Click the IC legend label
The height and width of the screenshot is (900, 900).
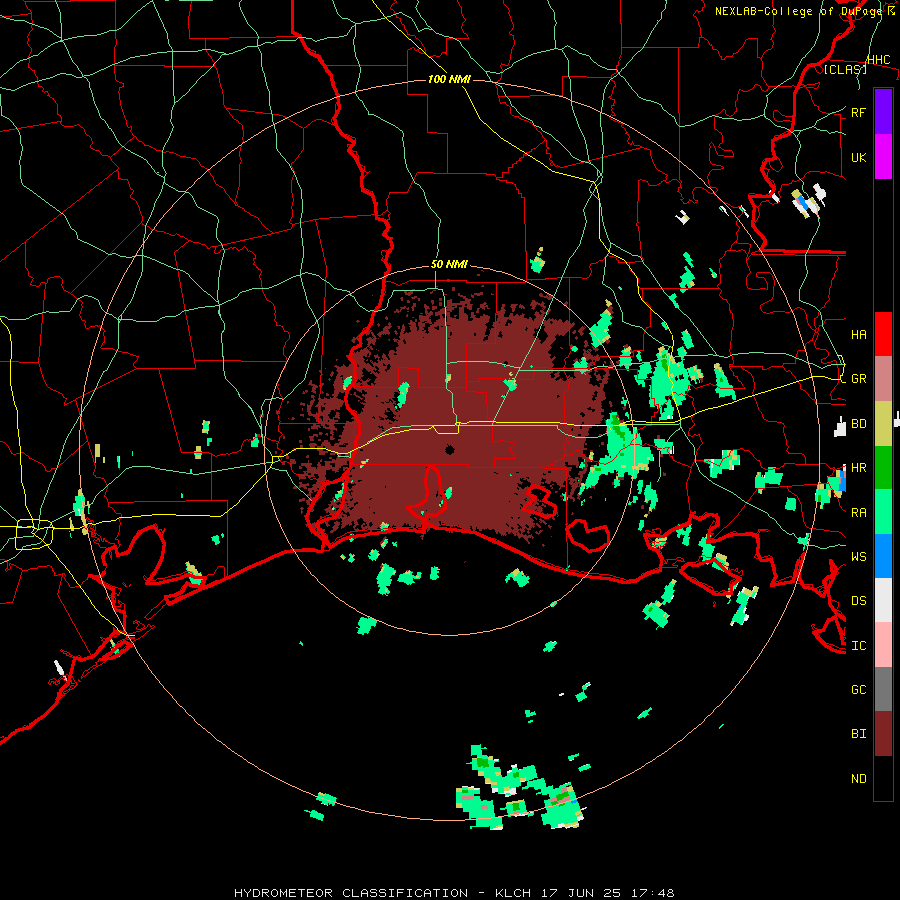coord(858,646)
